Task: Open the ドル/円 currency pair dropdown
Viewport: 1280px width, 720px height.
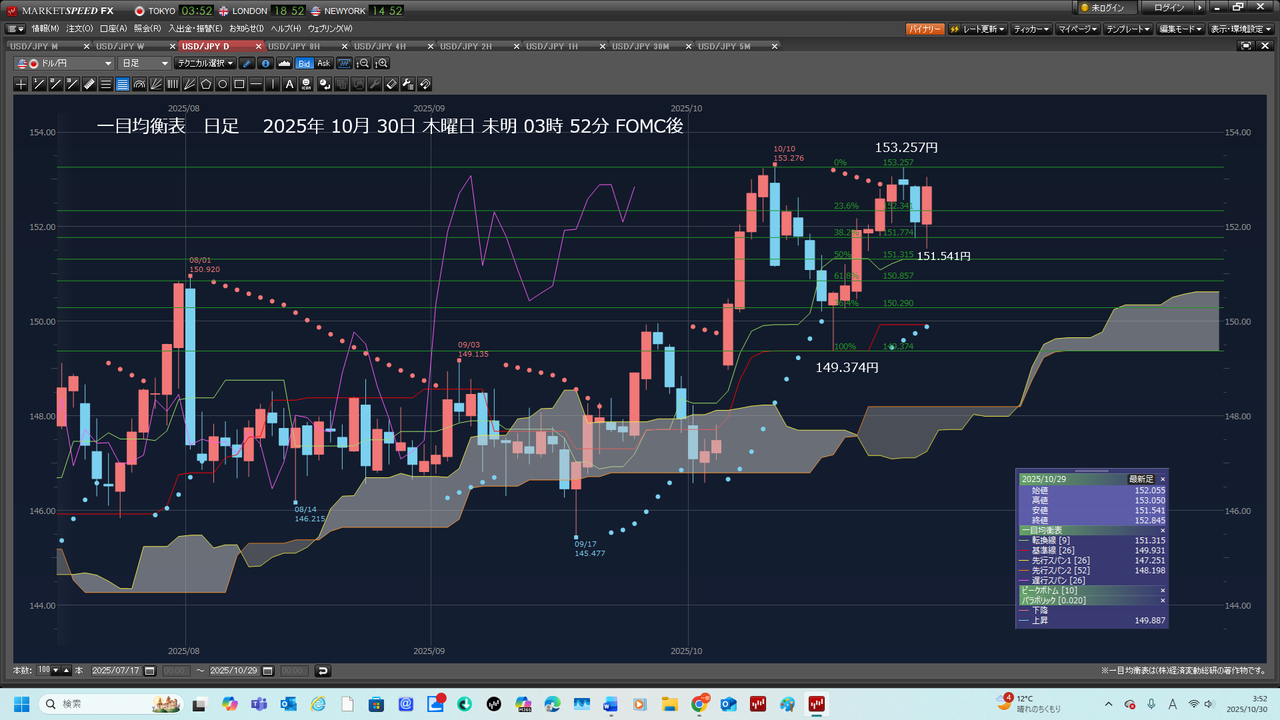Action: point(64,63)
